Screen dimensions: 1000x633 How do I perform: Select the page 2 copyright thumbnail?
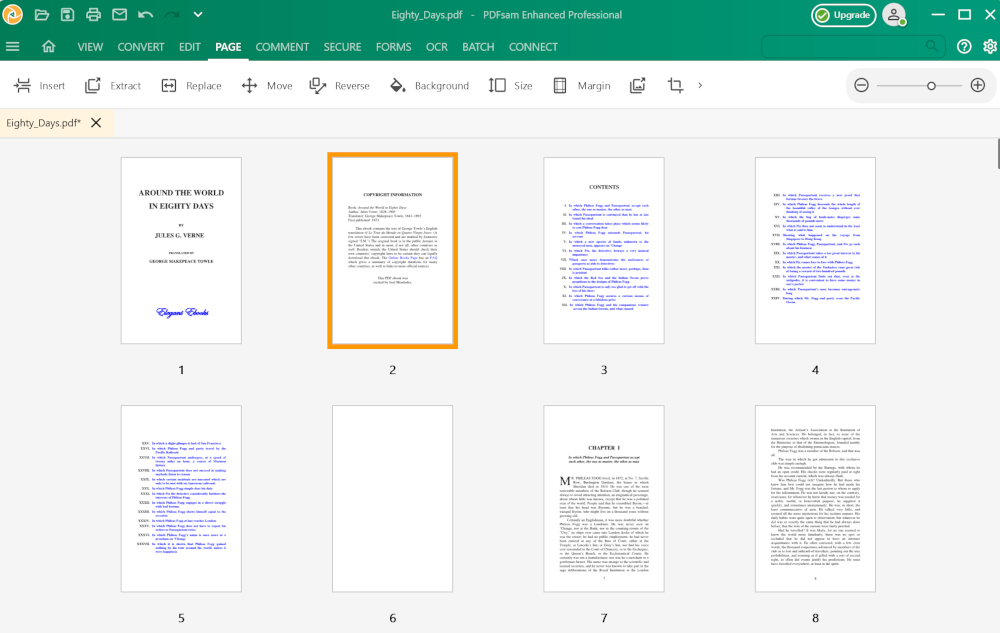[392, 251]
